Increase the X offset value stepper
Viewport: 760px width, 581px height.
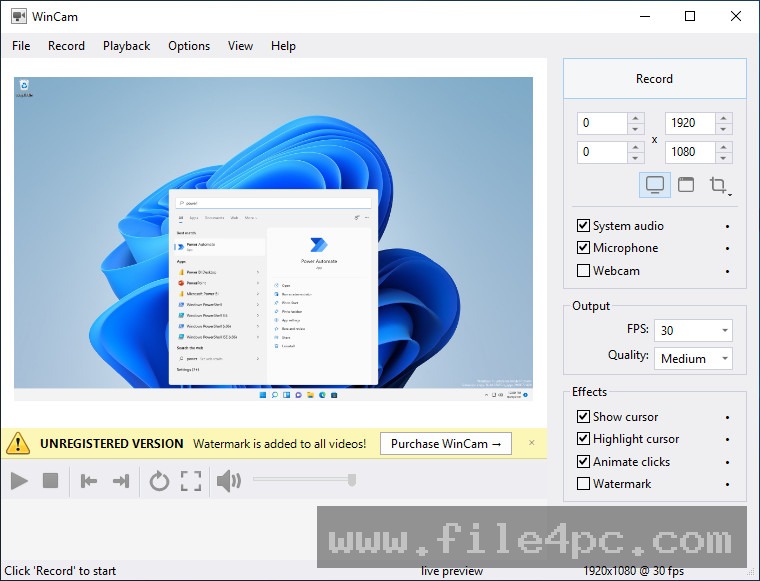(635, 118)
